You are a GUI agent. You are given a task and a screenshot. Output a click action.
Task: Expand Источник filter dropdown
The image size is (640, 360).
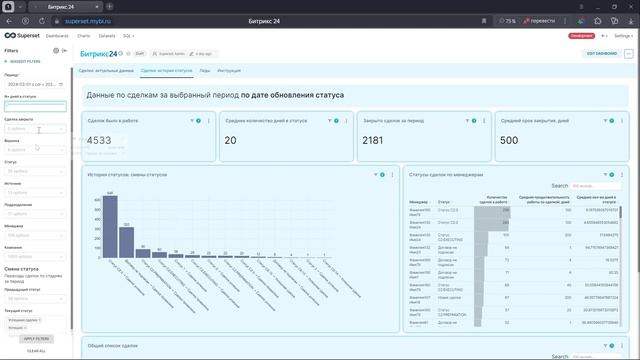35,192
